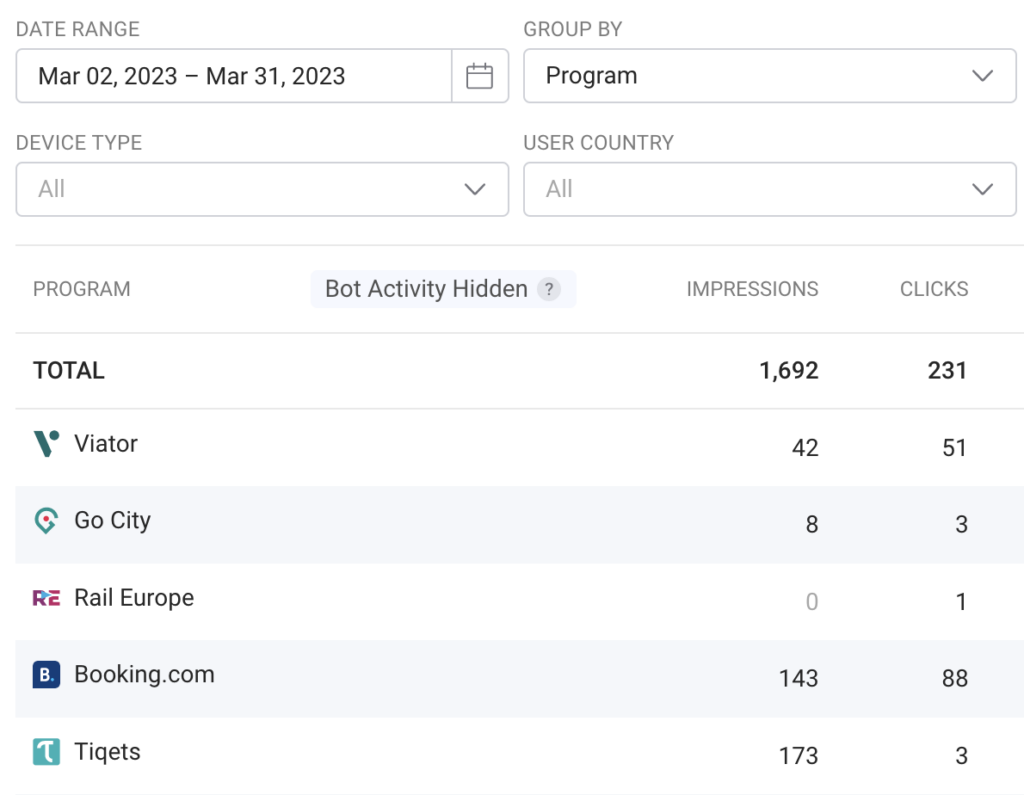Click the DEVICE TYPE label
The image size is (1024, 795).
tap(79, 142)
